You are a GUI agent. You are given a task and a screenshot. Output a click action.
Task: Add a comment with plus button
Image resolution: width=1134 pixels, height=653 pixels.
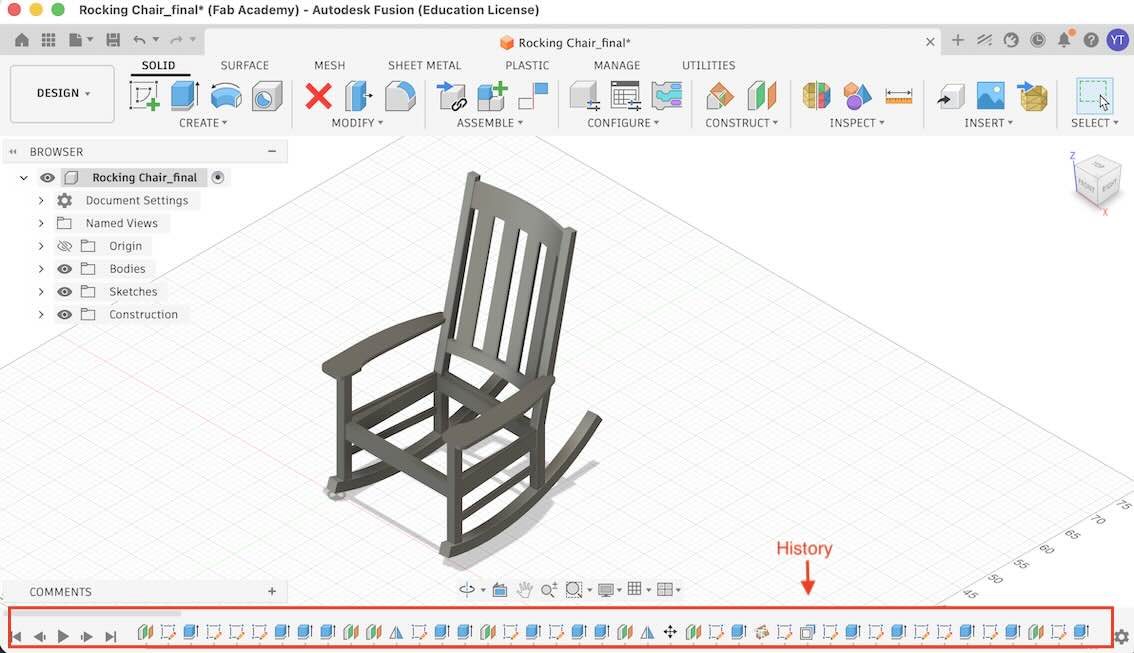(272, 592)
